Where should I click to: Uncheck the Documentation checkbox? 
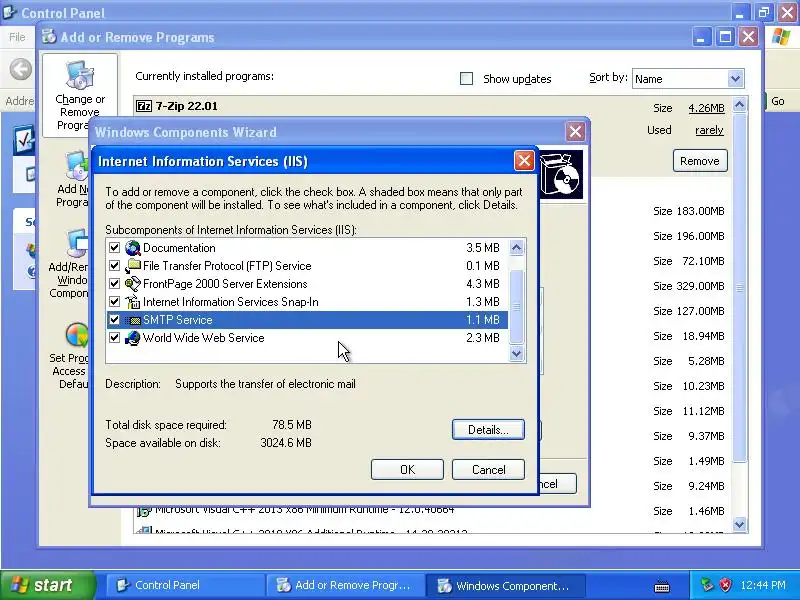click(x=114, y=248)
